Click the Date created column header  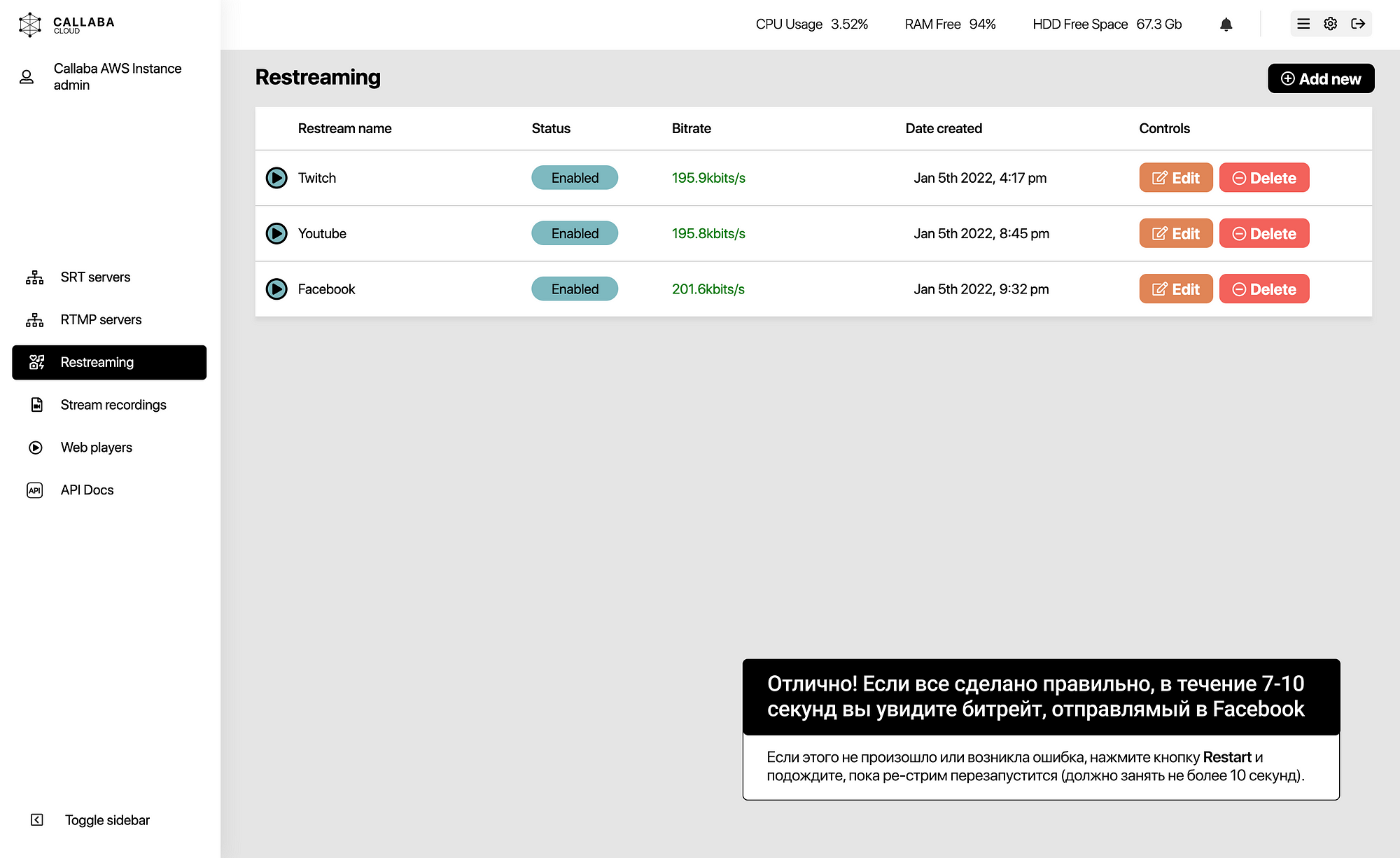pyautogui.click(x=944, y=128)
